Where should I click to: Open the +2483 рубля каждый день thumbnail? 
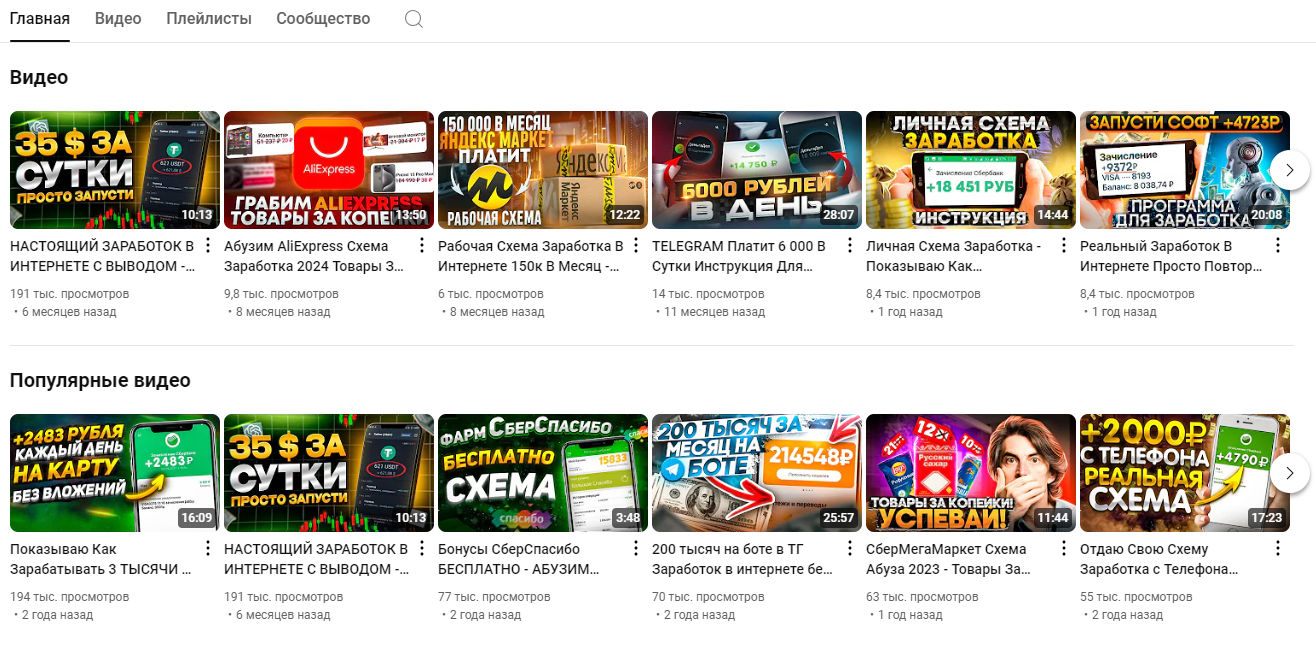[x=115, y=473]
